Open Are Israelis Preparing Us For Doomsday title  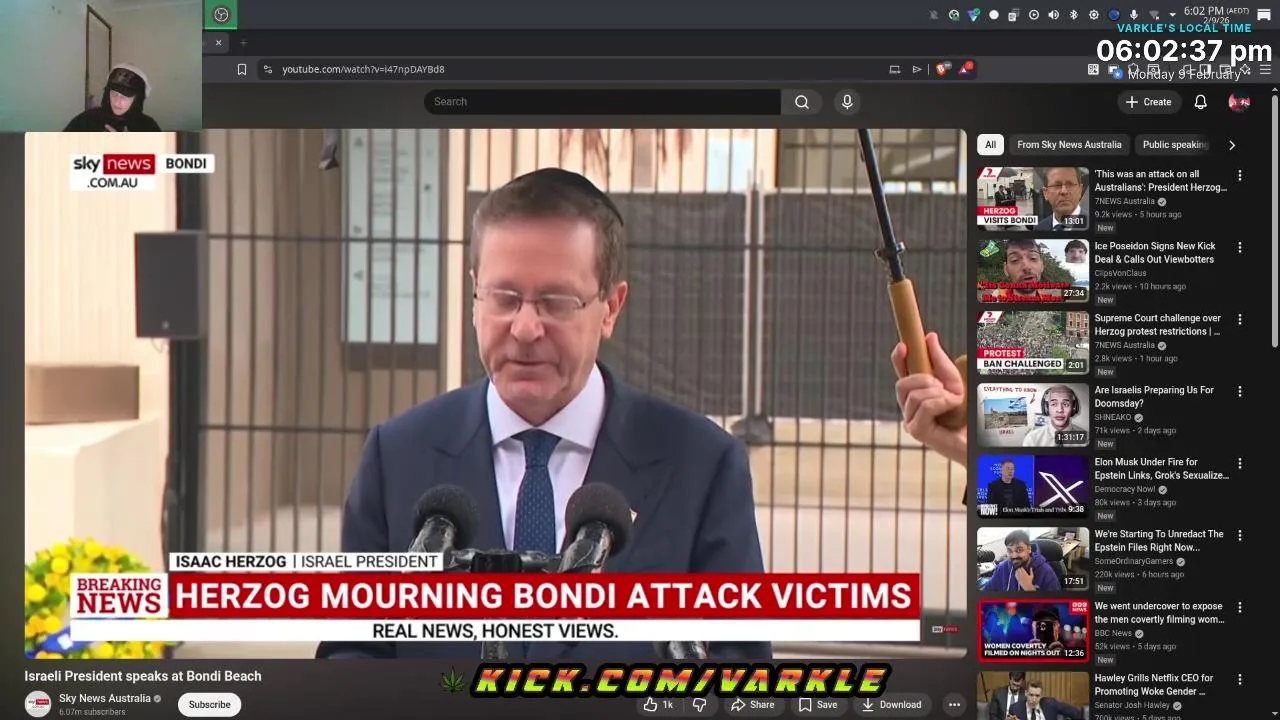click(1154, 397)
